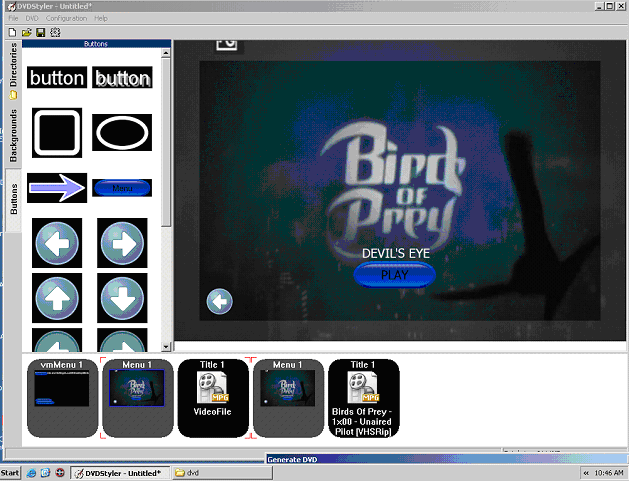Click the second blue quick launch icon
629x481 pixels.
point(45,473)
